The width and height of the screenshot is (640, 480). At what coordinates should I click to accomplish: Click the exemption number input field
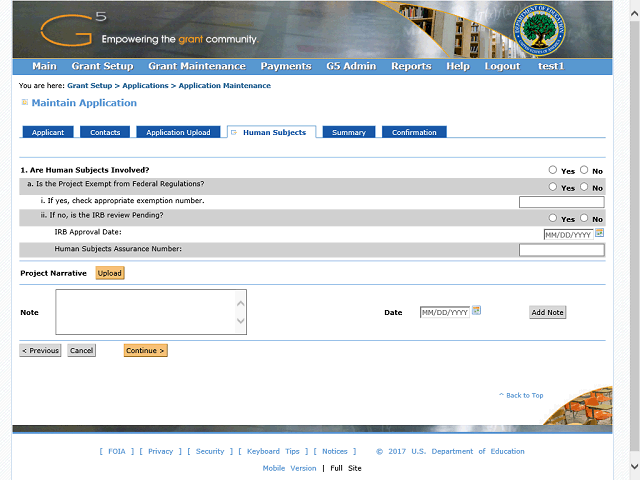(x=562, y=202)
